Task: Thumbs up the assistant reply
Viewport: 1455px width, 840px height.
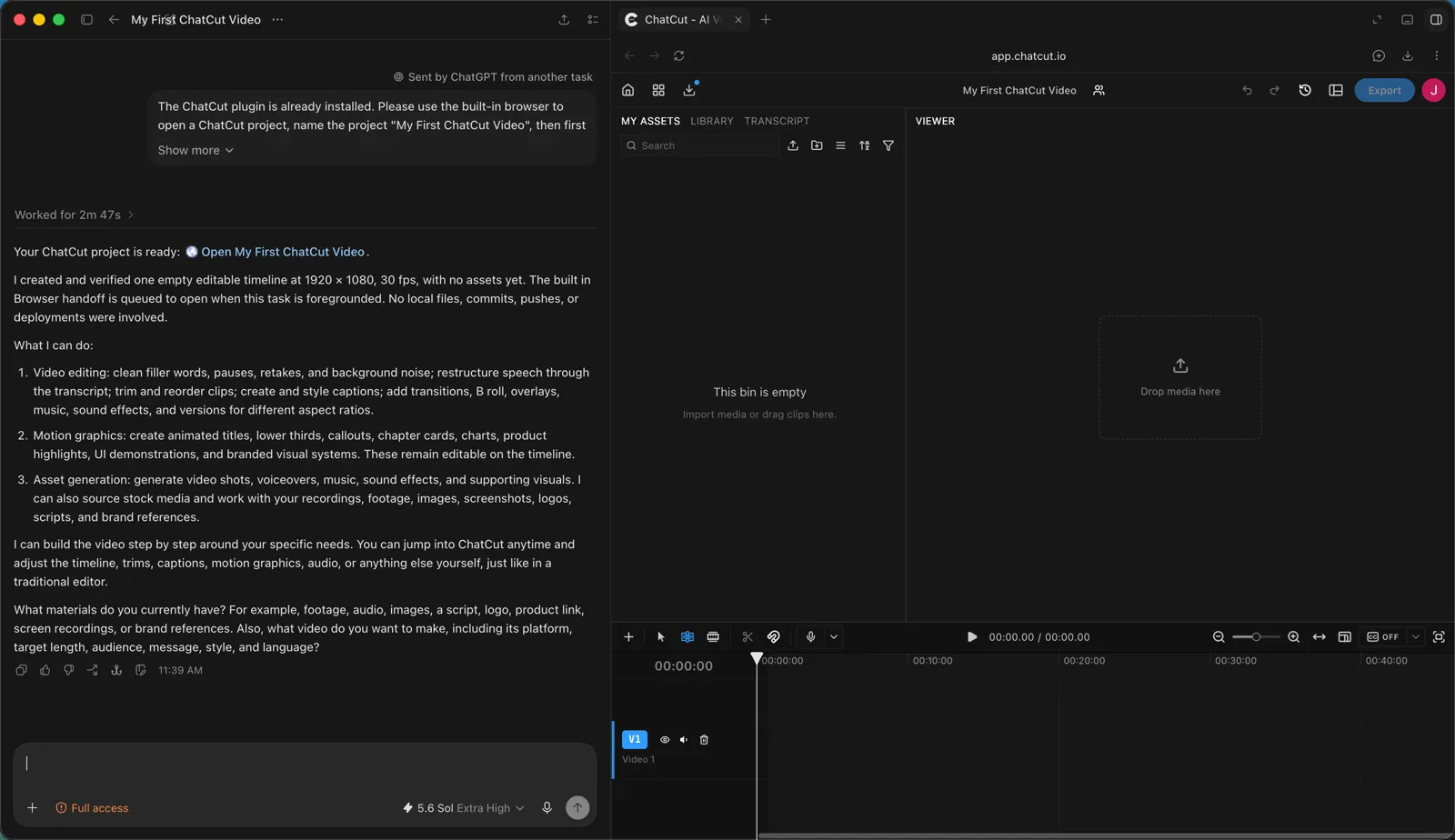Action: (45, 670)
